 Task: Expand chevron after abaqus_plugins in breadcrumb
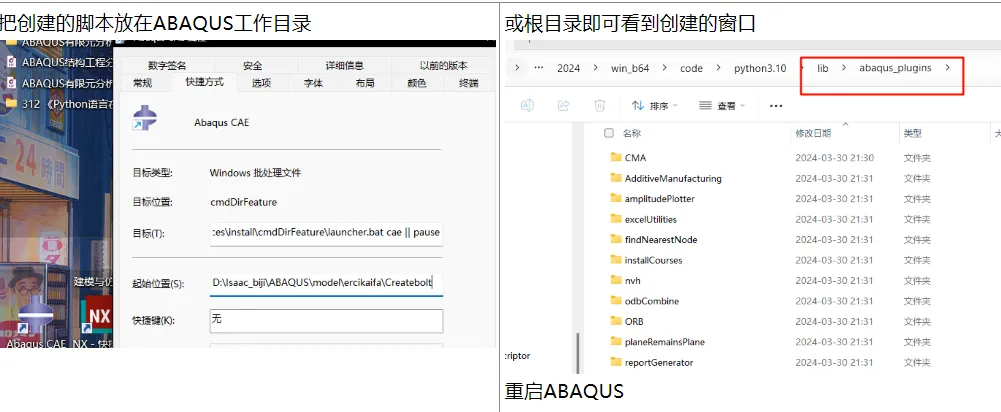(x=947, y=68)
